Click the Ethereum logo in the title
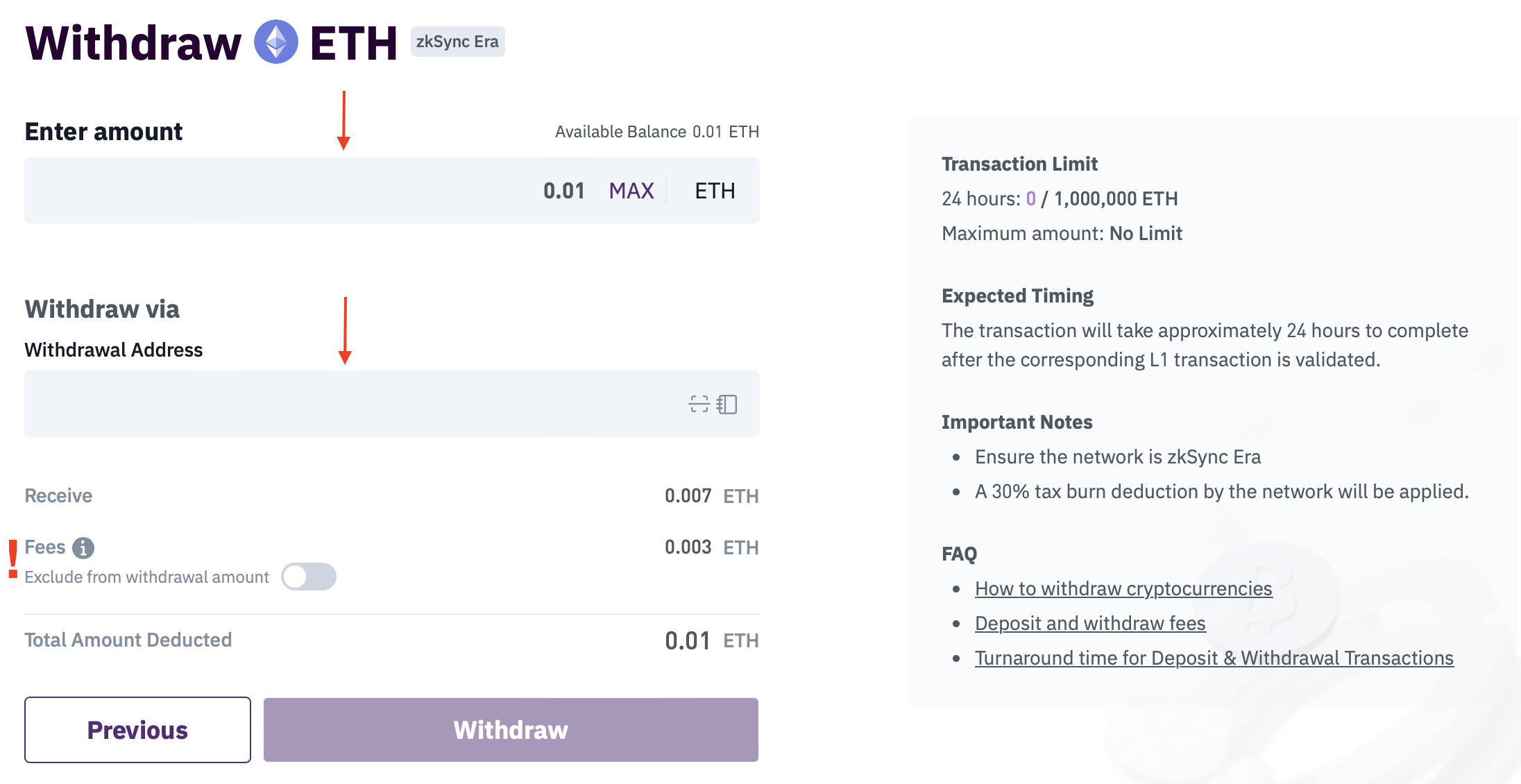 [x=276, y=42]
